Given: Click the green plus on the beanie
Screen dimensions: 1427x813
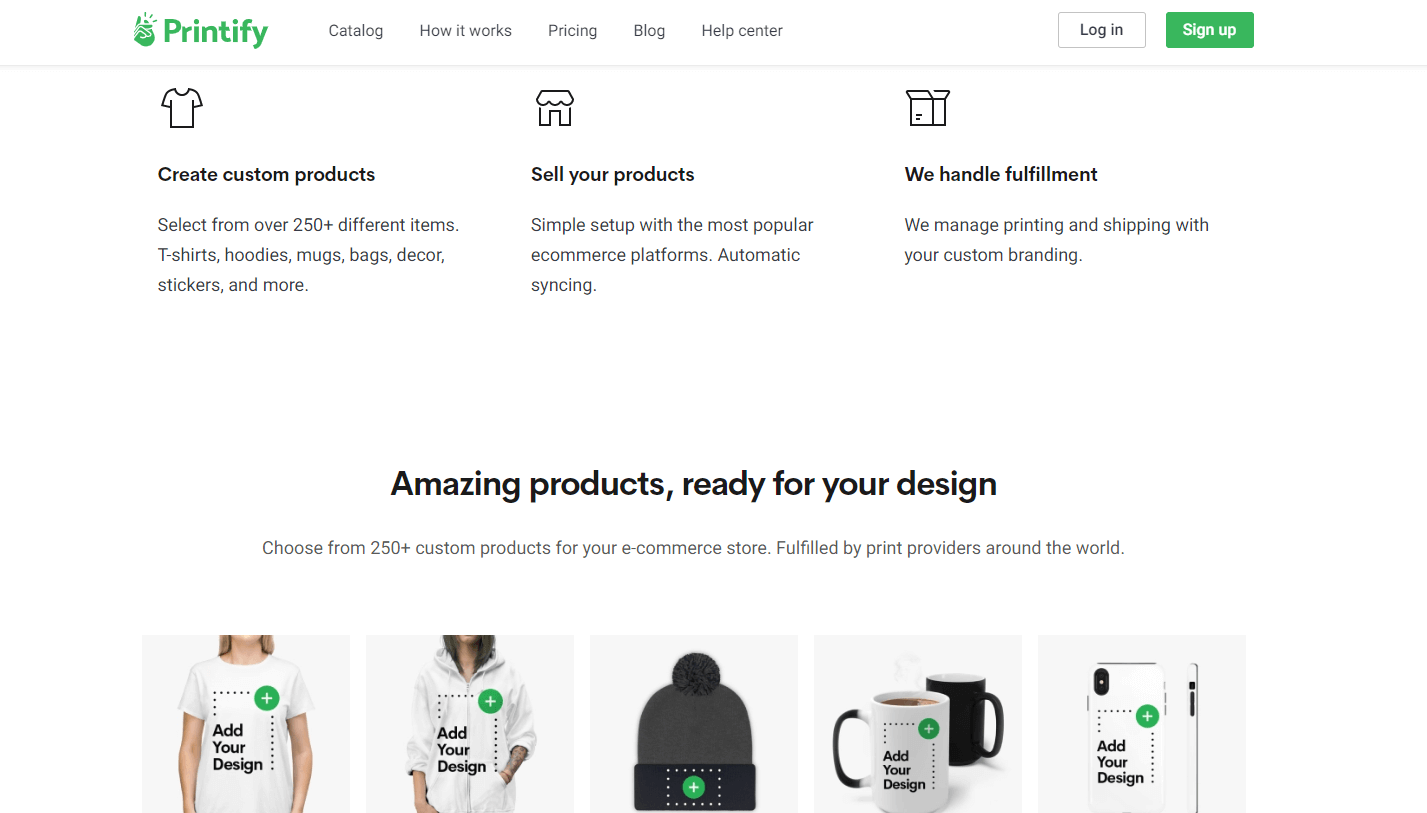Looking at the screenshot, I should pos(693,788).
